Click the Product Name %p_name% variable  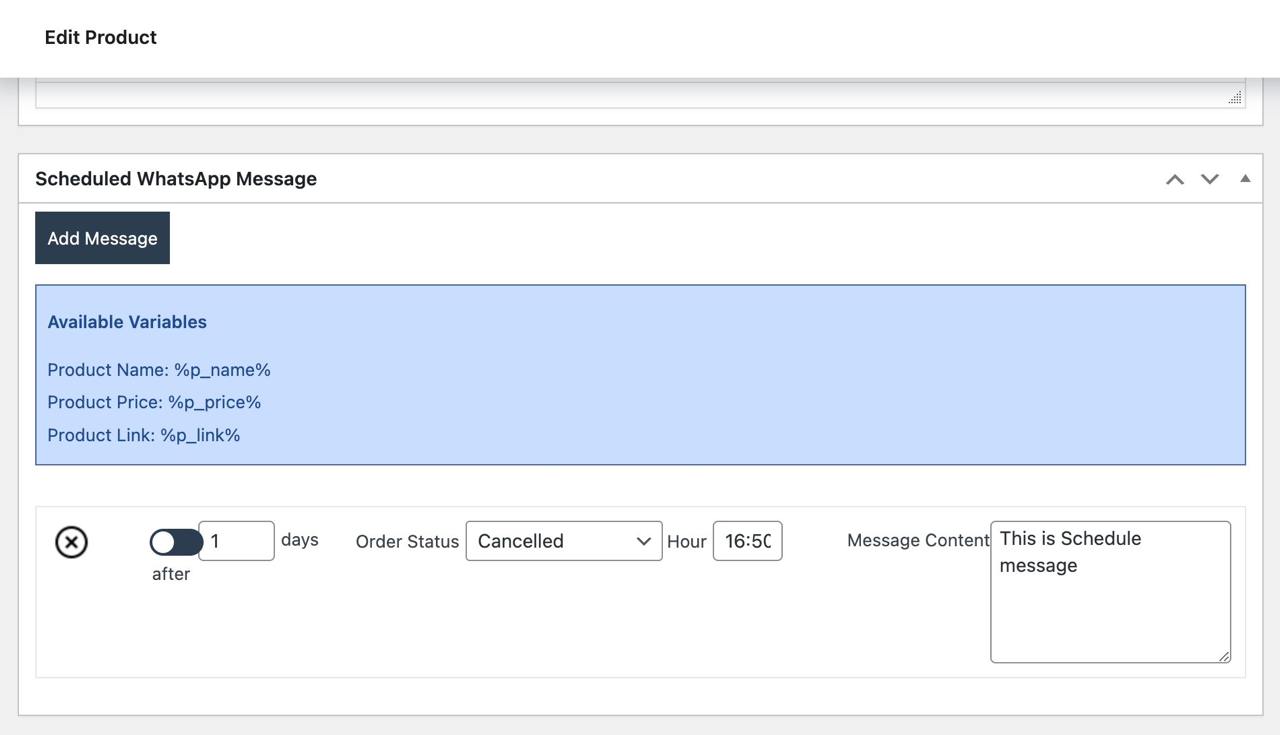pos(159,370)
